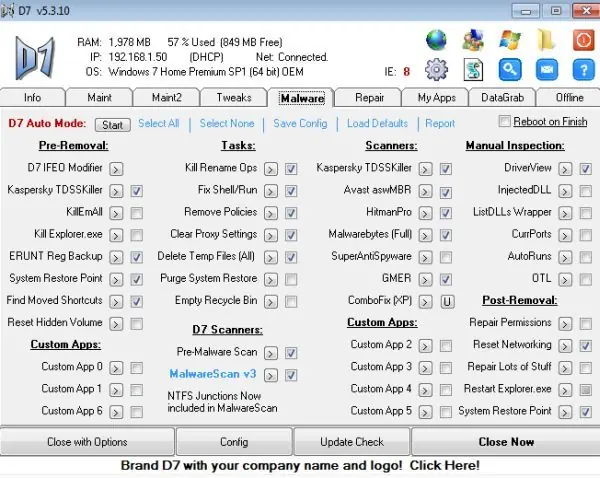Viewport: 600px width, 478px height.
Task: Run MalwareScan v3 arrow button
Action: [271, 375]
